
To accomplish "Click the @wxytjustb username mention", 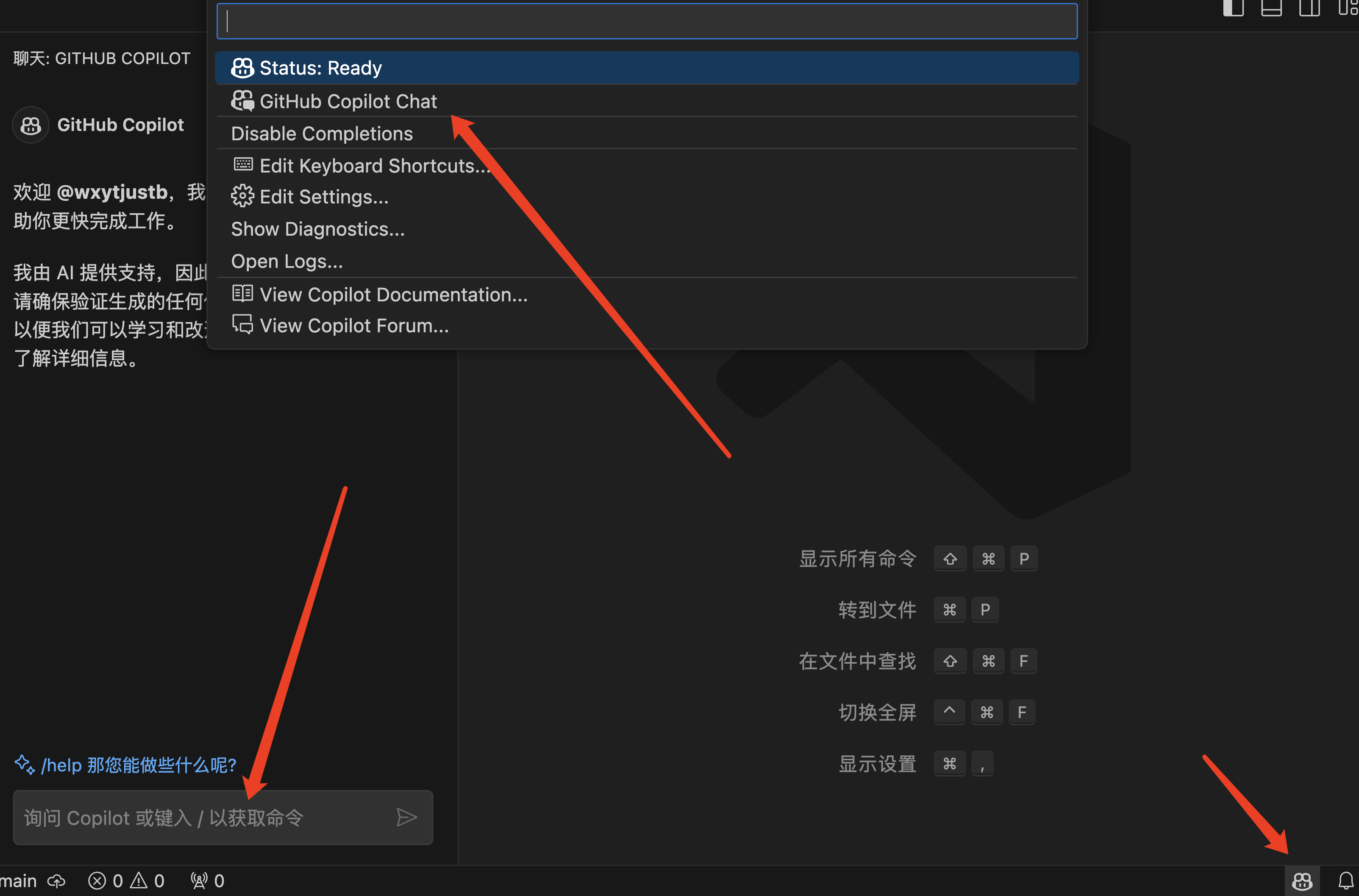I will coord(112,192).
